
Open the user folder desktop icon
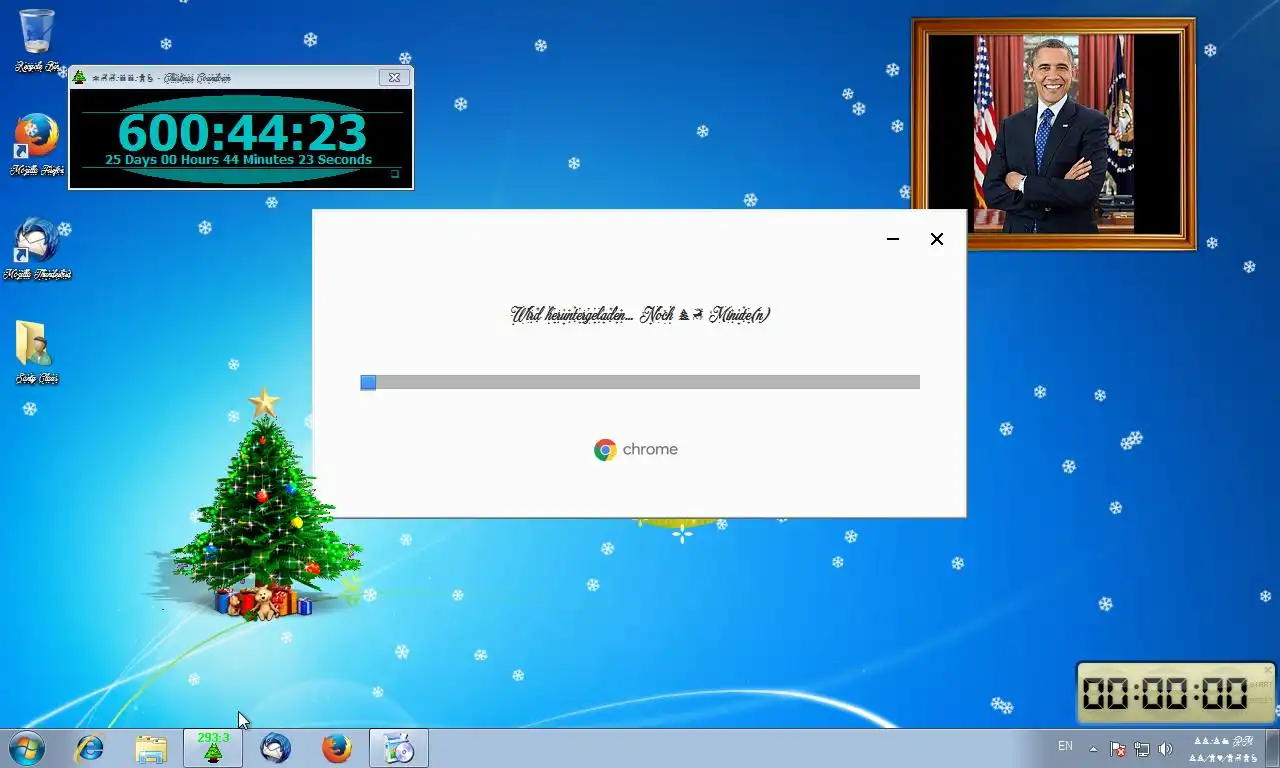click(x=37, y=353)
